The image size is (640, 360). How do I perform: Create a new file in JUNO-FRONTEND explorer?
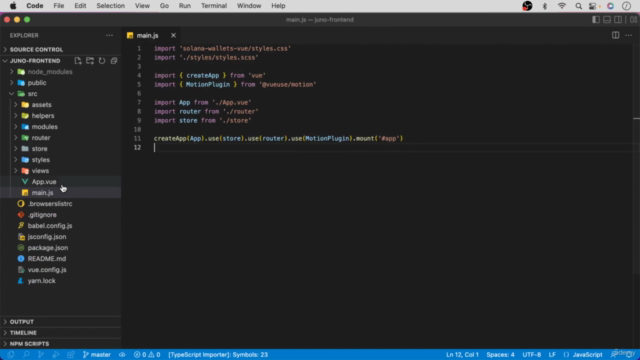78,61
